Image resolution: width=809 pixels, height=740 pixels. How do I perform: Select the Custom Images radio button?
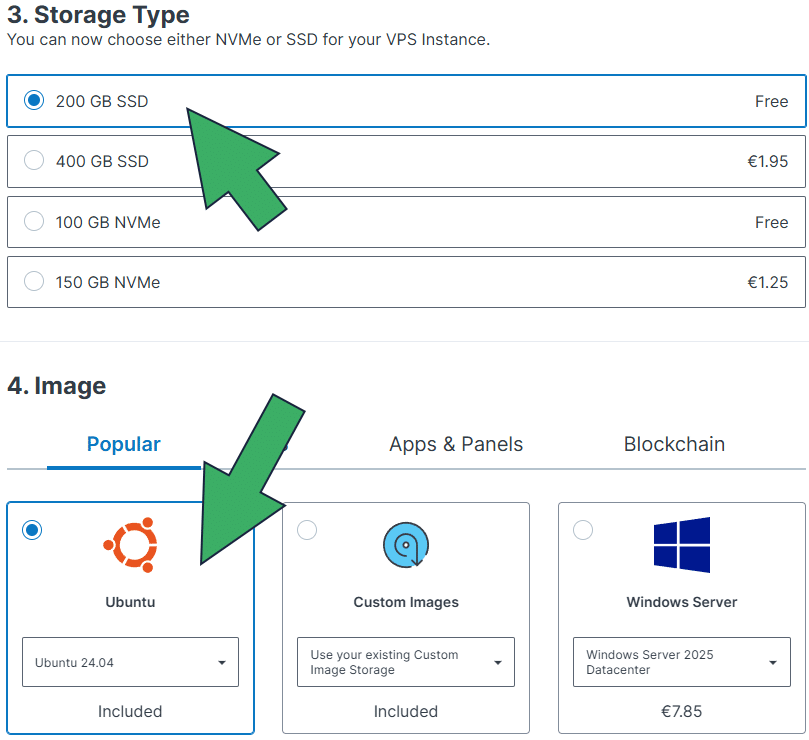pyautogui.click(x=307, y=530)
